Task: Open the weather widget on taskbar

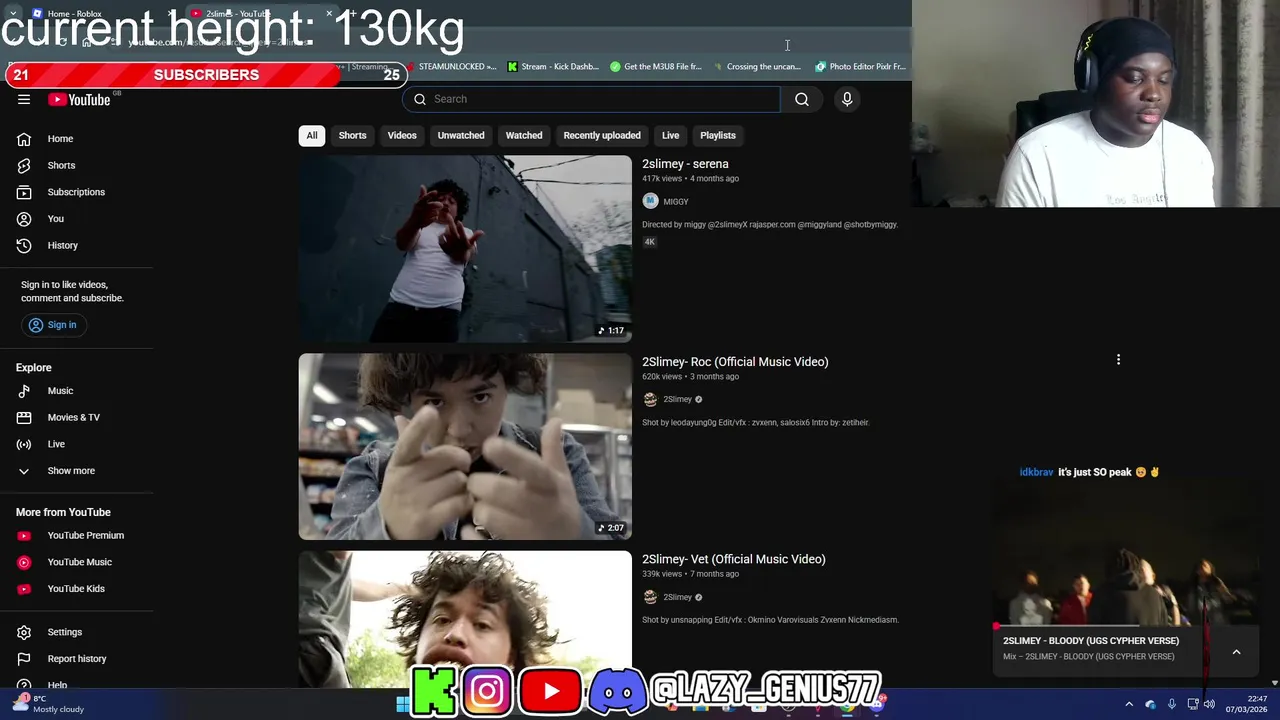Action: (50, 704)
